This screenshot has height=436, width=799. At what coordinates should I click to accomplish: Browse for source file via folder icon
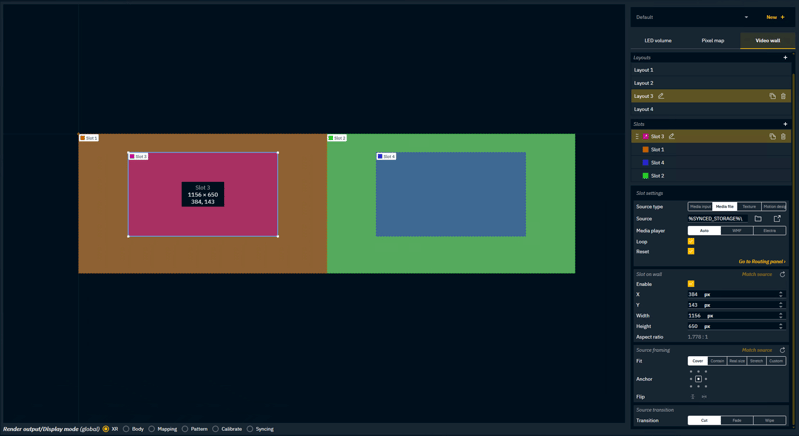[758, 219]
